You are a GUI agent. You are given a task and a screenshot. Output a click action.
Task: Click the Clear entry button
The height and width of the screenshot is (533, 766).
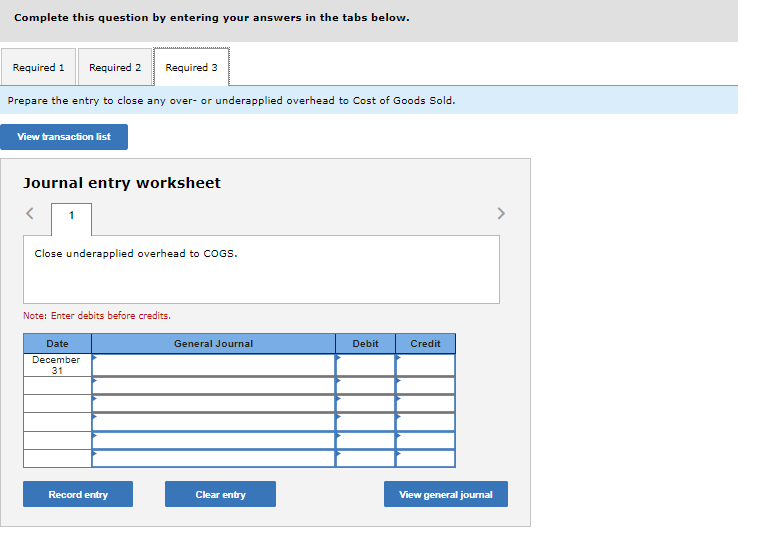[220, 494]
